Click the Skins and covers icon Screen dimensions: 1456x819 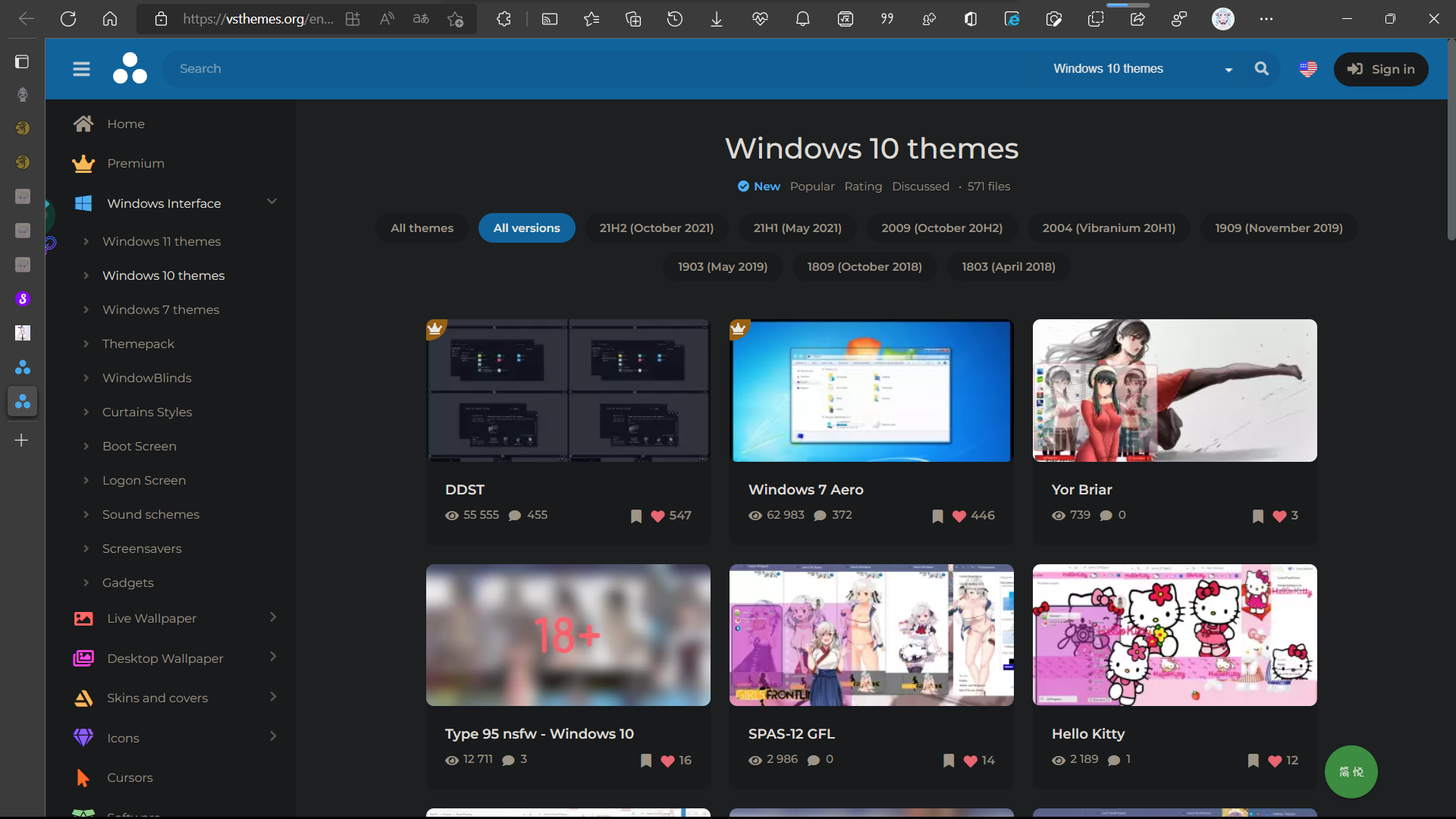coord(83,698)
